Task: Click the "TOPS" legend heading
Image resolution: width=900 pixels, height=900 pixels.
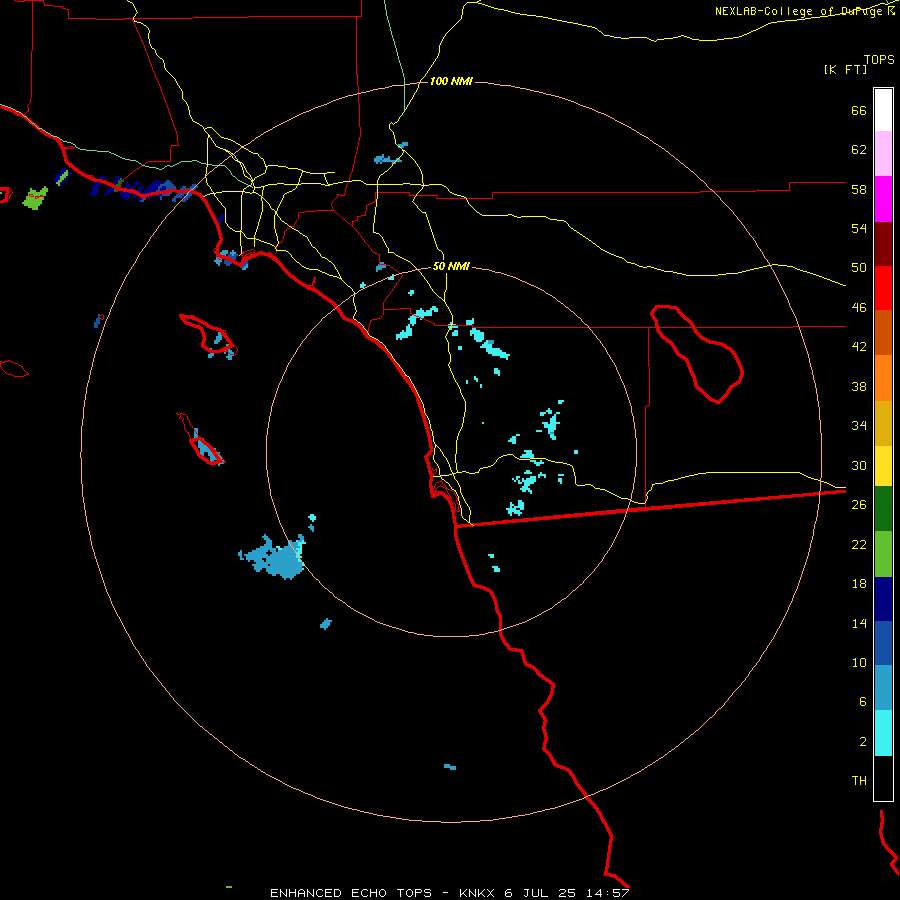Action: 879,59
